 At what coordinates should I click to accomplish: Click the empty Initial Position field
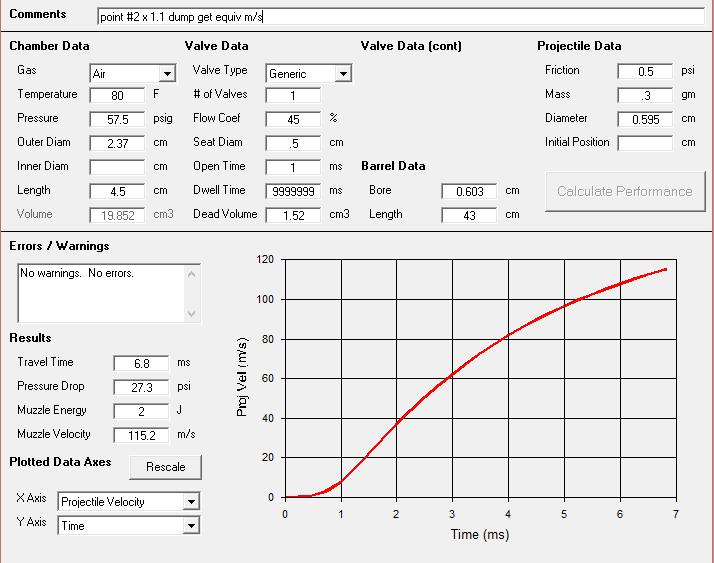pos(645,143)
